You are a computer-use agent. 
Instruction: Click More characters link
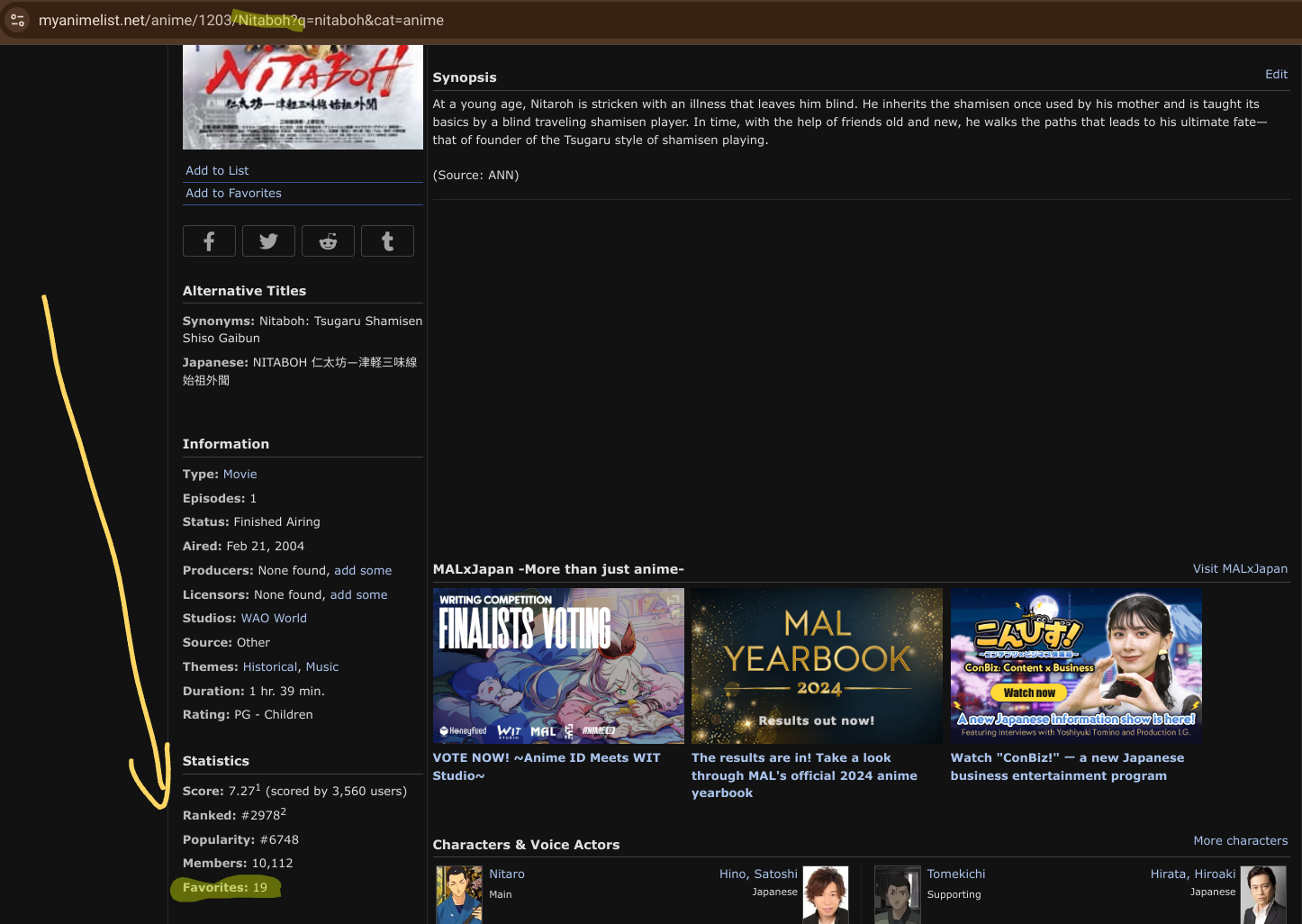pos(1240,840)
